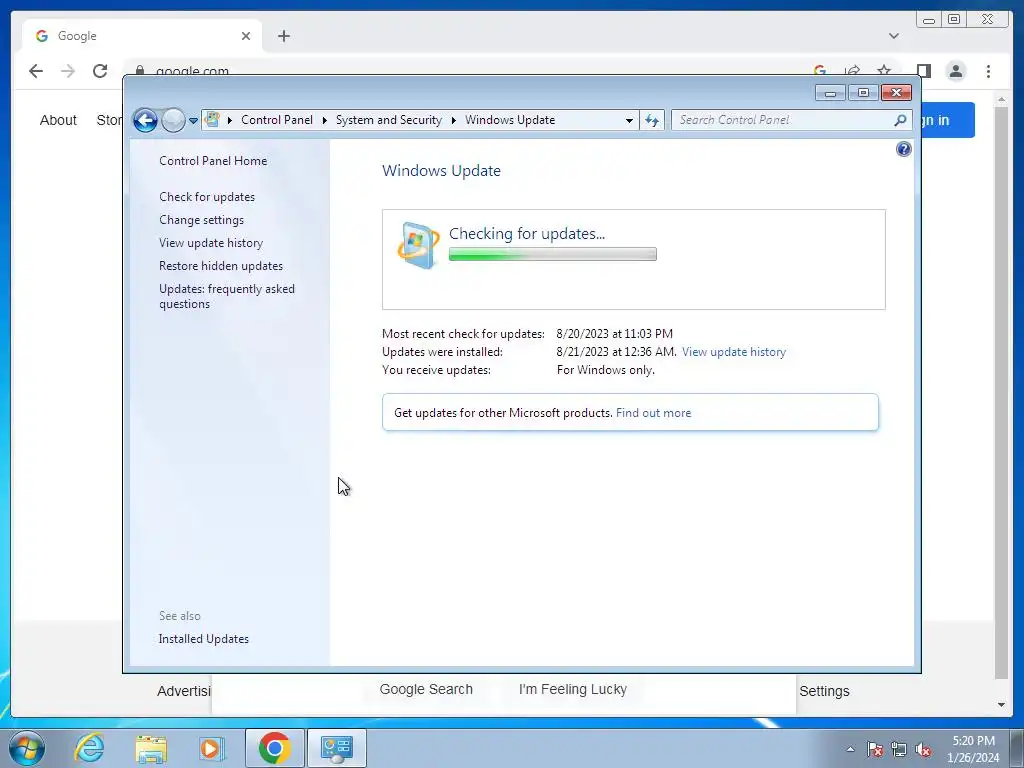Click Google Search button in Chrome
The image size is (1024, 768).
tap(426, 689)
